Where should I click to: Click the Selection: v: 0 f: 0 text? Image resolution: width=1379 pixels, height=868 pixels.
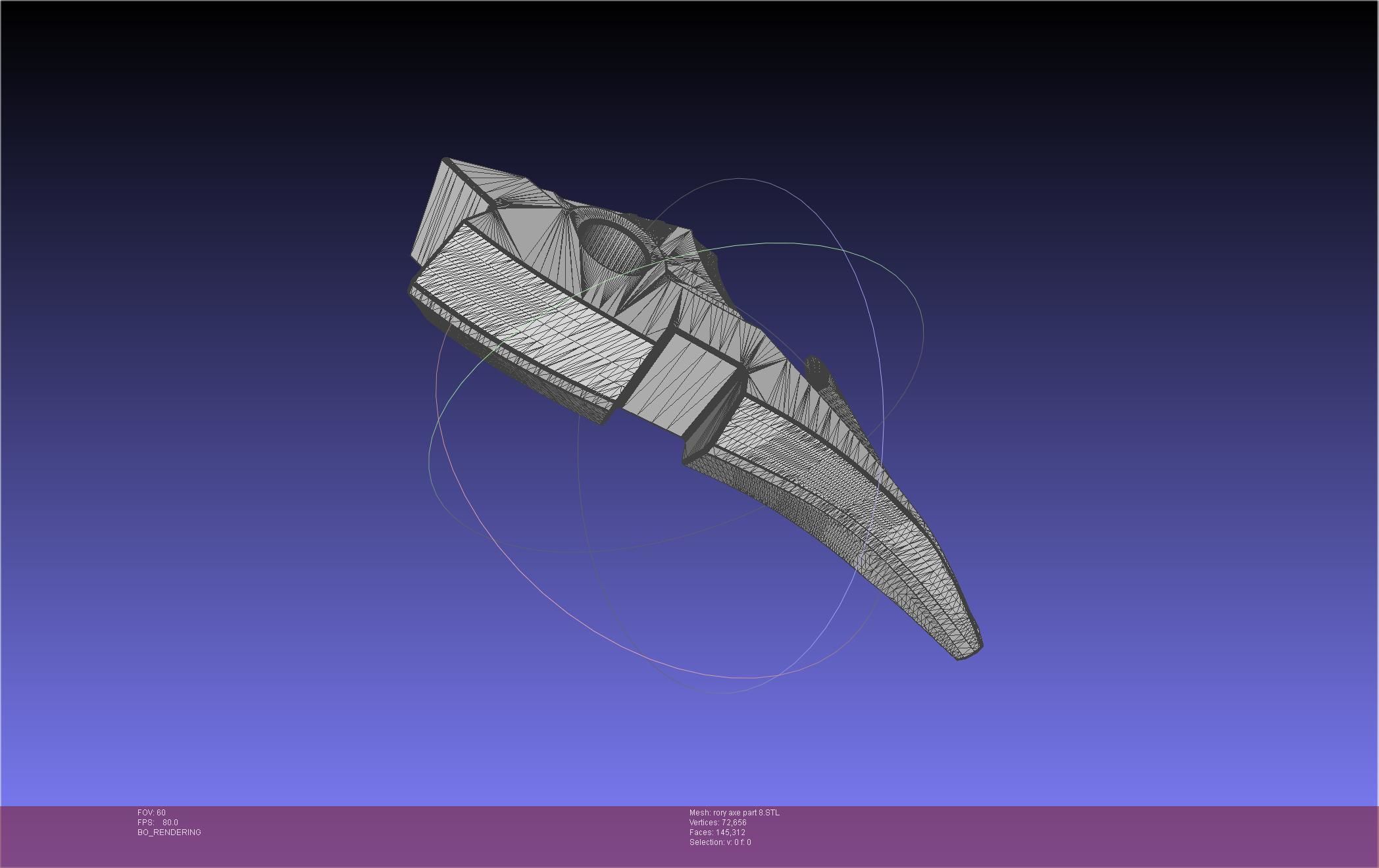click(720, 842)
